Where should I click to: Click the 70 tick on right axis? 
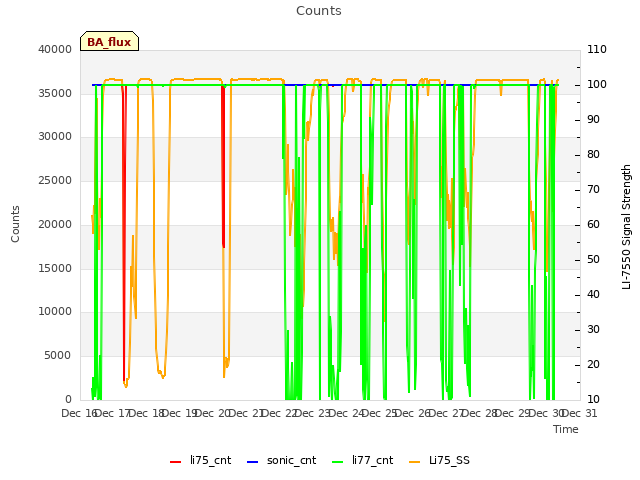coord(593,190)
